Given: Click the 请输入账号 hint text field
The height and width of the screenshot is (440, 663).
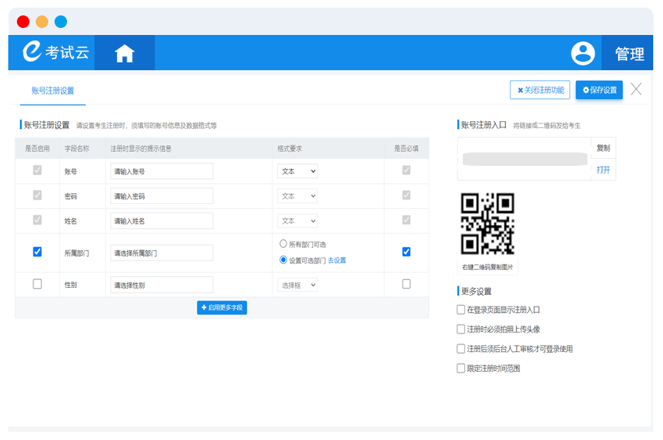Looking at the screenshot, I should click(161, 171).
